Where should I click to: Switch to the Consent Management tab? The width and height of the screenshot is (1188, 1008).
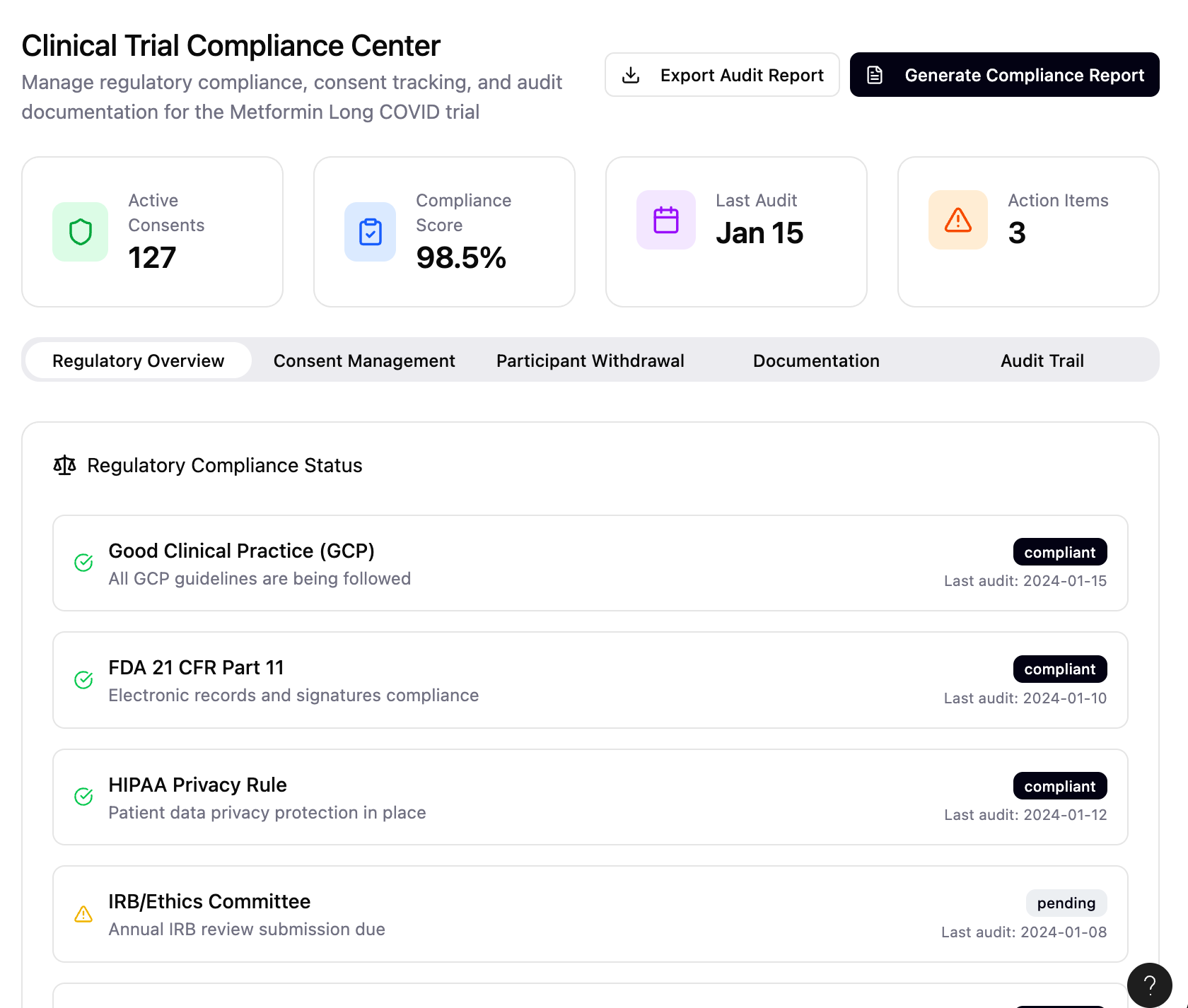pos(364,361)
